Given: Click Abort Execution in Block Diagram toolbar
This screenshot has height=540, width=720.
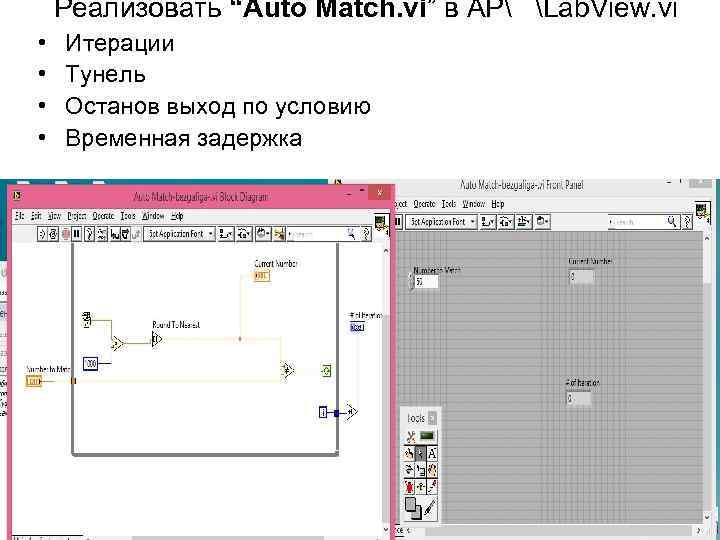Looking at the screenshot, I should pos(65,234).
